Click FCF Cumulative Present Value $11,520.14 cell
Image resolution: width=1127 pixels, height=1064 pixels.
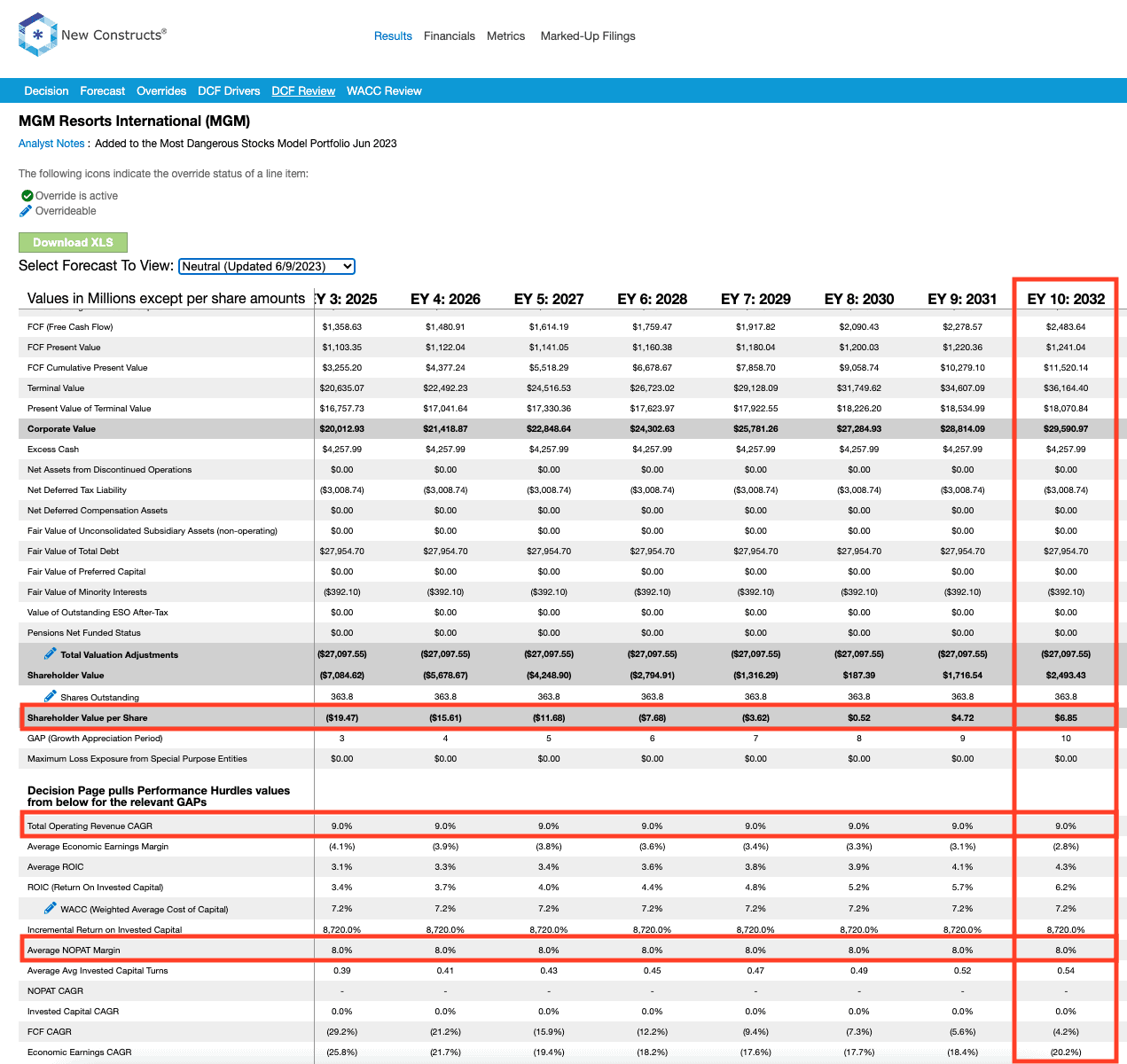tap(1066, 368)
